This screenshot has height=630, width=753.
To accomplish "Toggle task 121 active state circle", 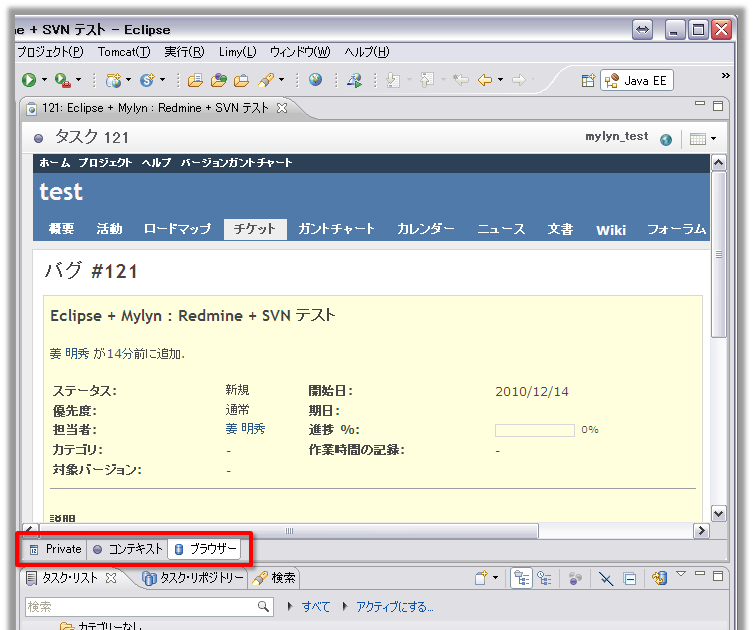I will pos(38,138).
